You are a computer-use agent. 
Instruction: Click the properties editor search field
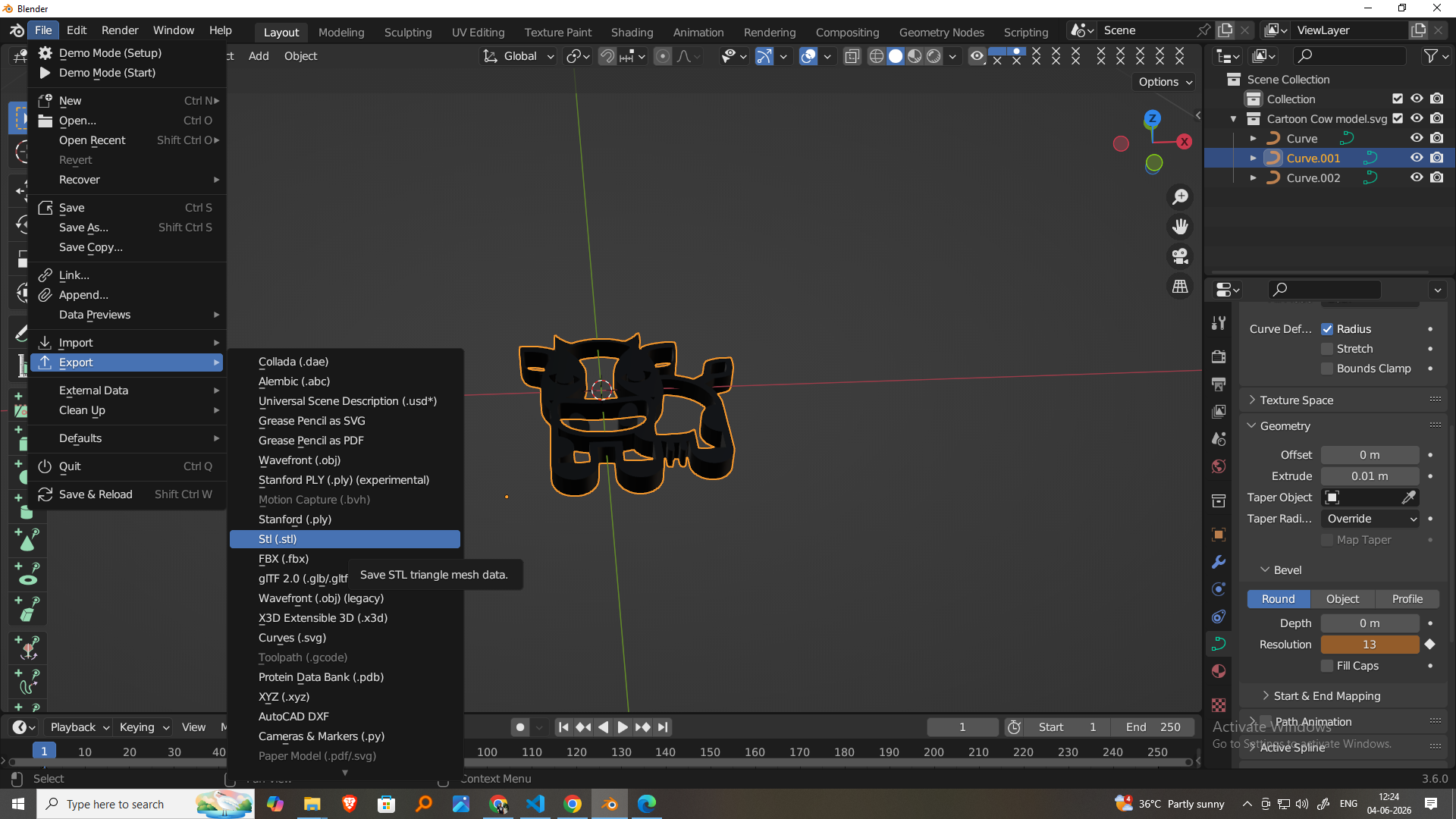click(x=1325, y=289)
